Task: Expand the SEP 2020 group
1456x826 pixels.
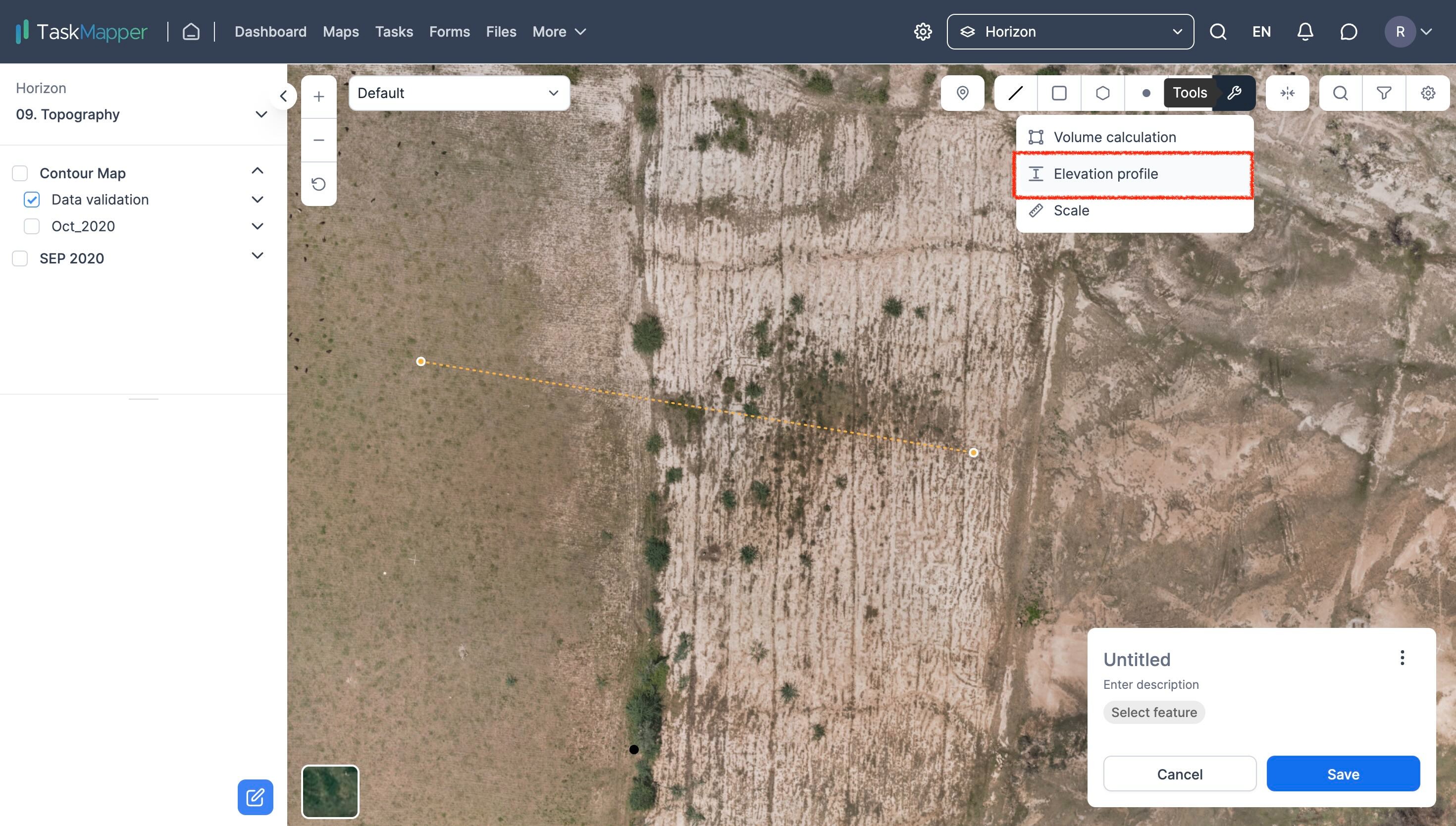Action: (258, 256)
